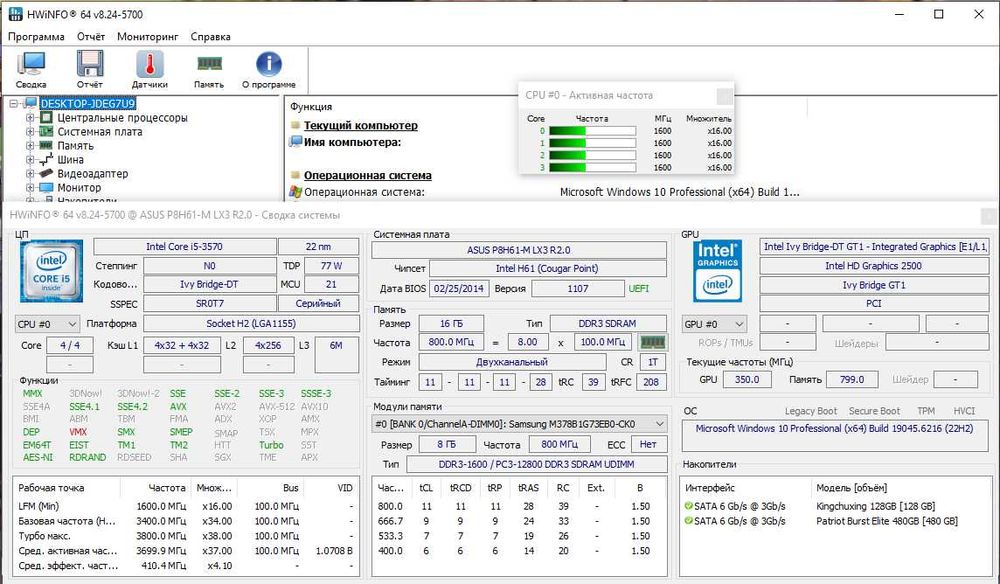Click Patriot Burst Elite 480GB drive entry
The width and height of the screenshot is (1000, 584).
click(886, 521)
